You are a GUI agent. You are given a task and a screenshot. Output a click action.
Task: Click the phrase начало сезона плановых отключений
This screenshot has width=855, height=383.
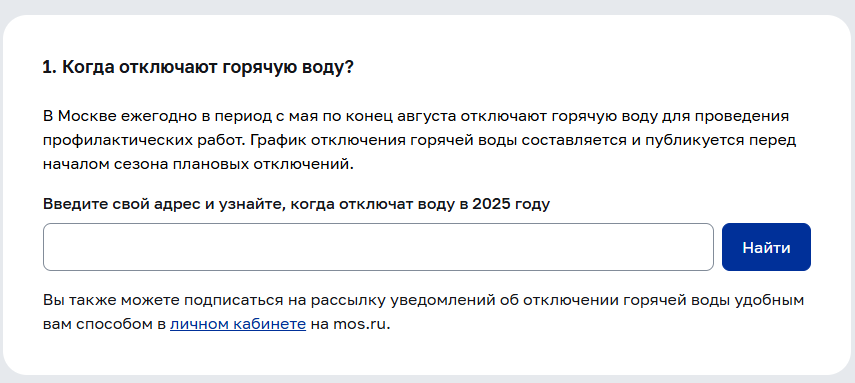tap(198, 164)
